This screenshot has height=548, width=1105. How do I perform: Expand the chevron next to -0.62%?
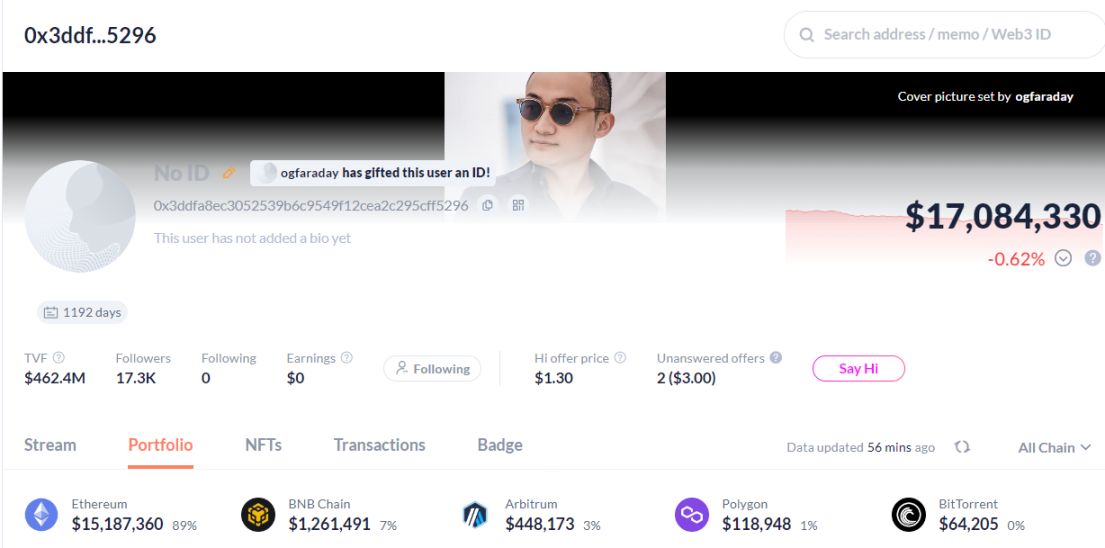tap(1064, 258)
